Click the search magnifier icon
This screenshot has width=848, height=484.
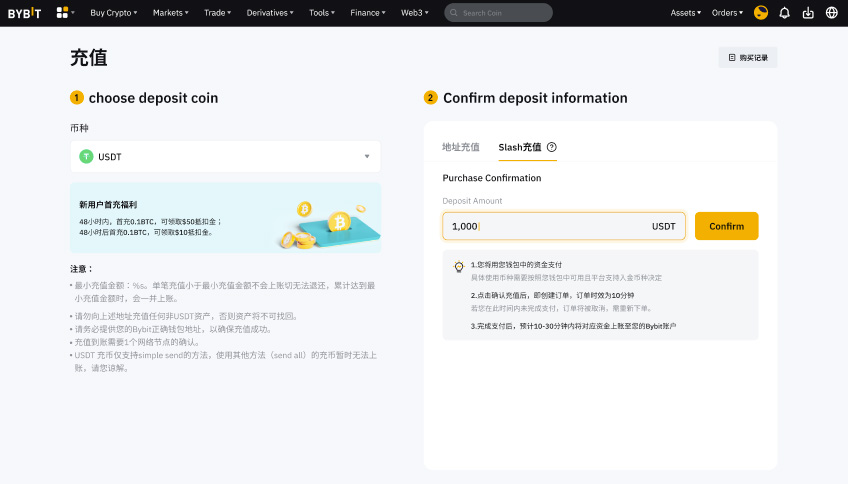click(x=454, y=12)
